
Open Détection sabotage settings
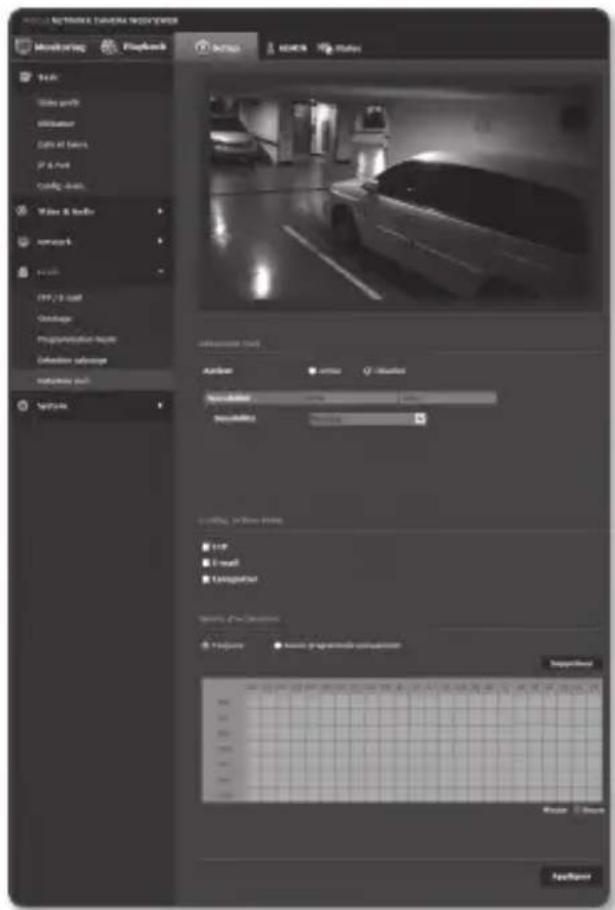pyautogui.click(x=72, y=360)
